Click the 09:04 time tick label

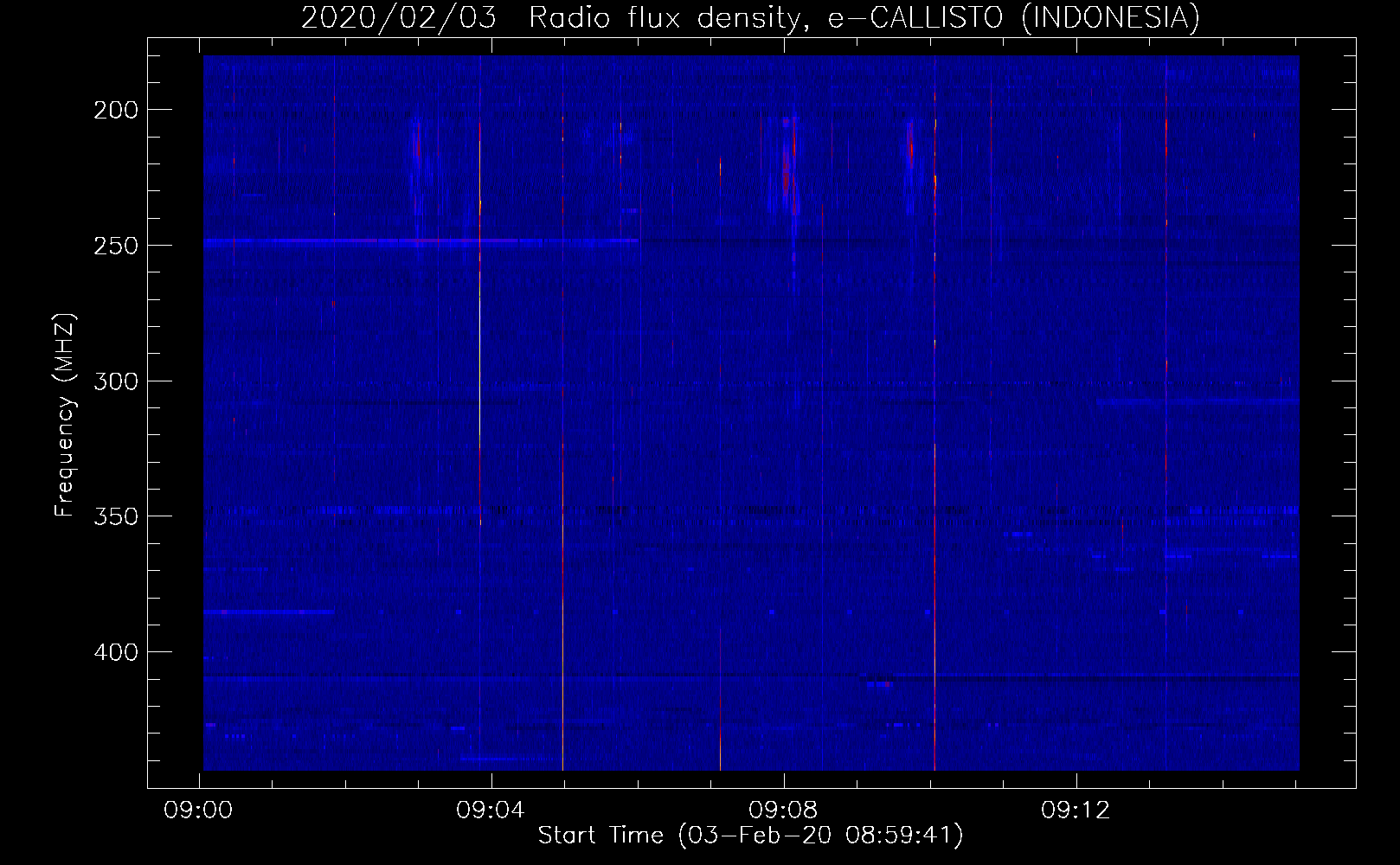[491, 811]
